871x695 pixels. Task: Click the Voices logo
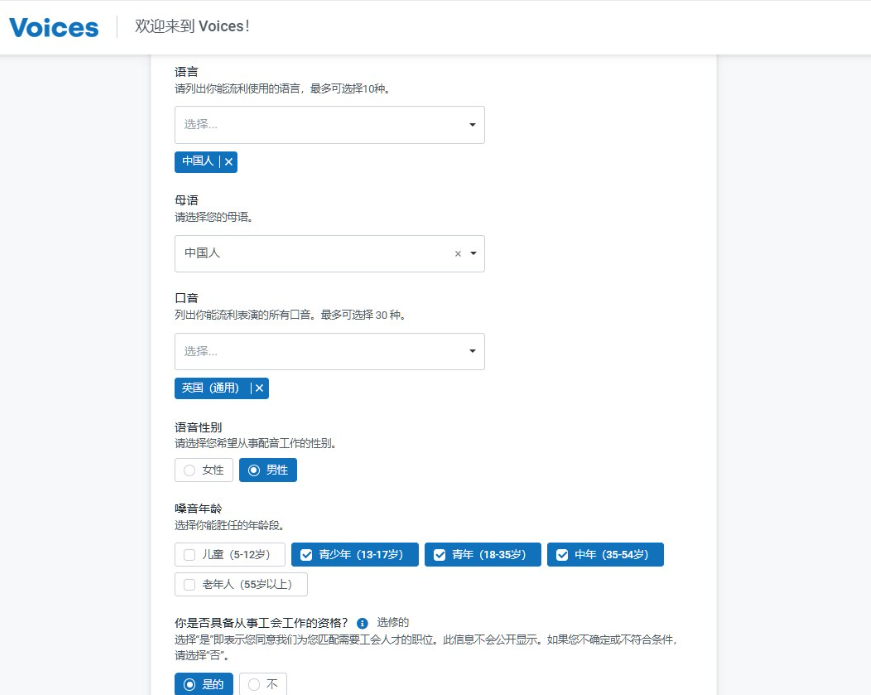[54, 27]
